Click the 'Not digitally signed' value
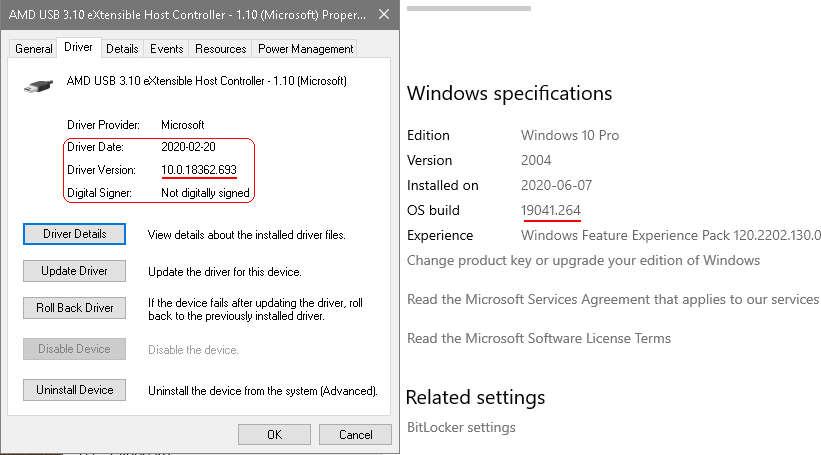Image resolution: width=821 pixels, height=455 pixels. pos(205,193)
